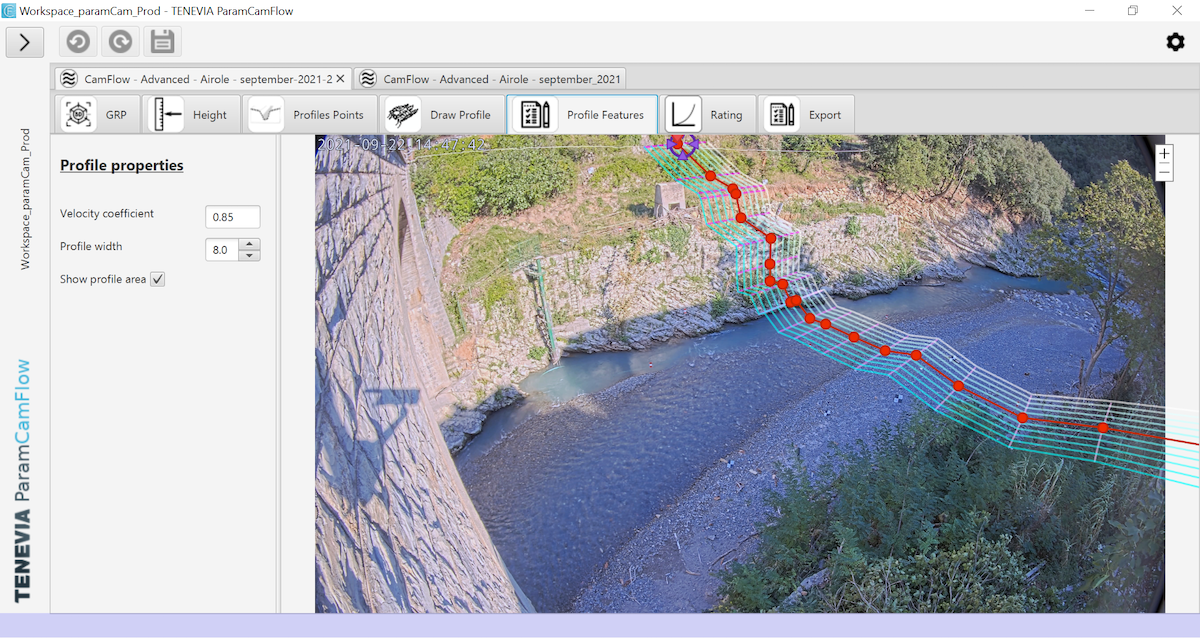Click the application icon in title bar
Viewport: 1200px width, 638px height.
pos(9,10)
